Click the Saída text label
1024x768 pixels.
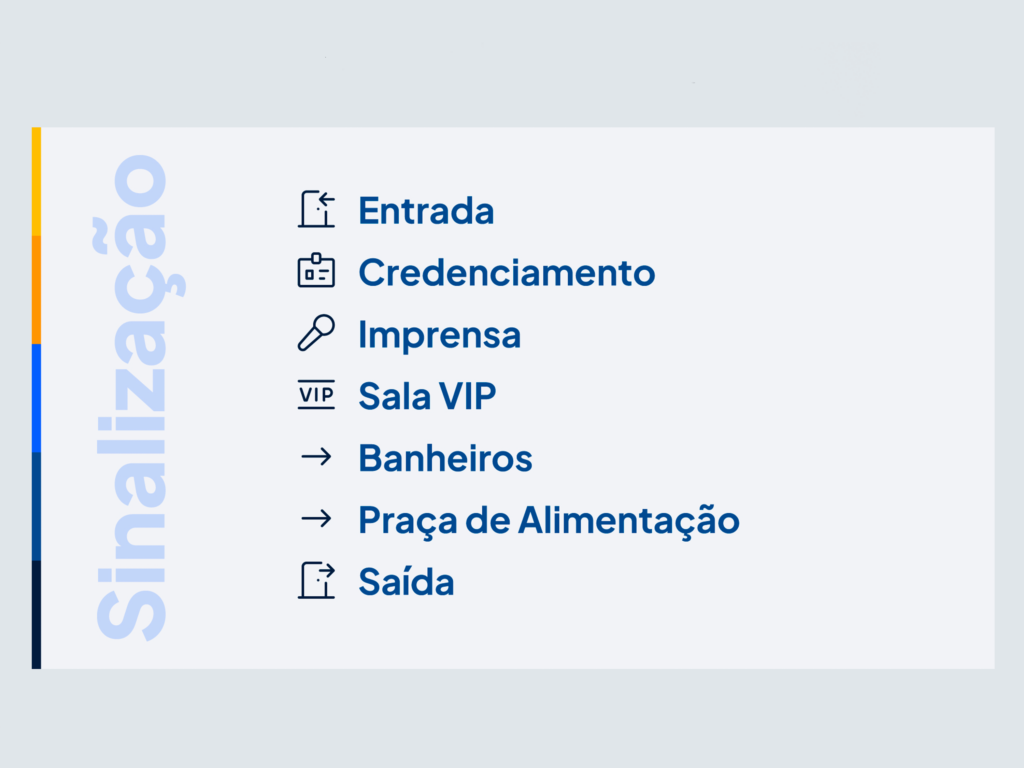click(x=406, y=581)
